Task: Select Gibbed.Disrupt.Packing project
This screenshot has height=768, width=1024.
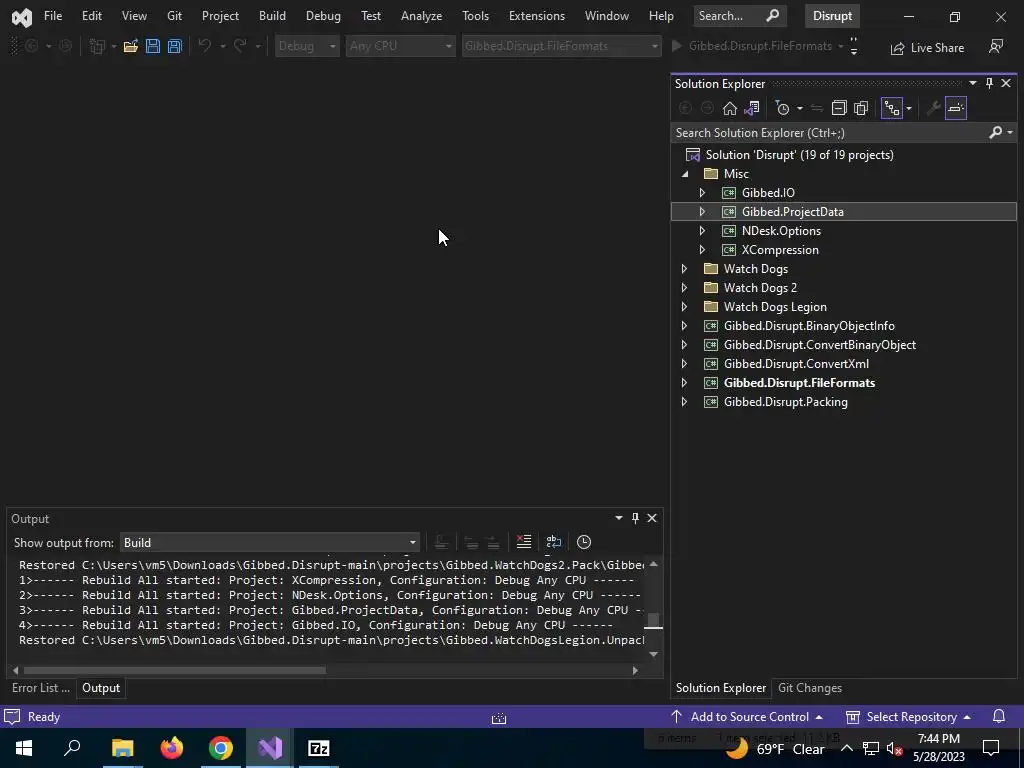Action: pos(786,402)
